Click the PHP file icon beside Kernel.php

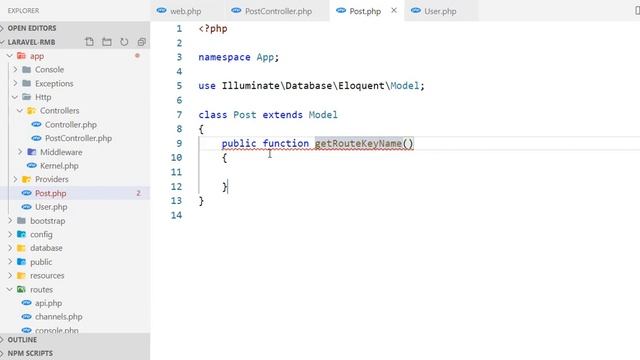point(31,165)
